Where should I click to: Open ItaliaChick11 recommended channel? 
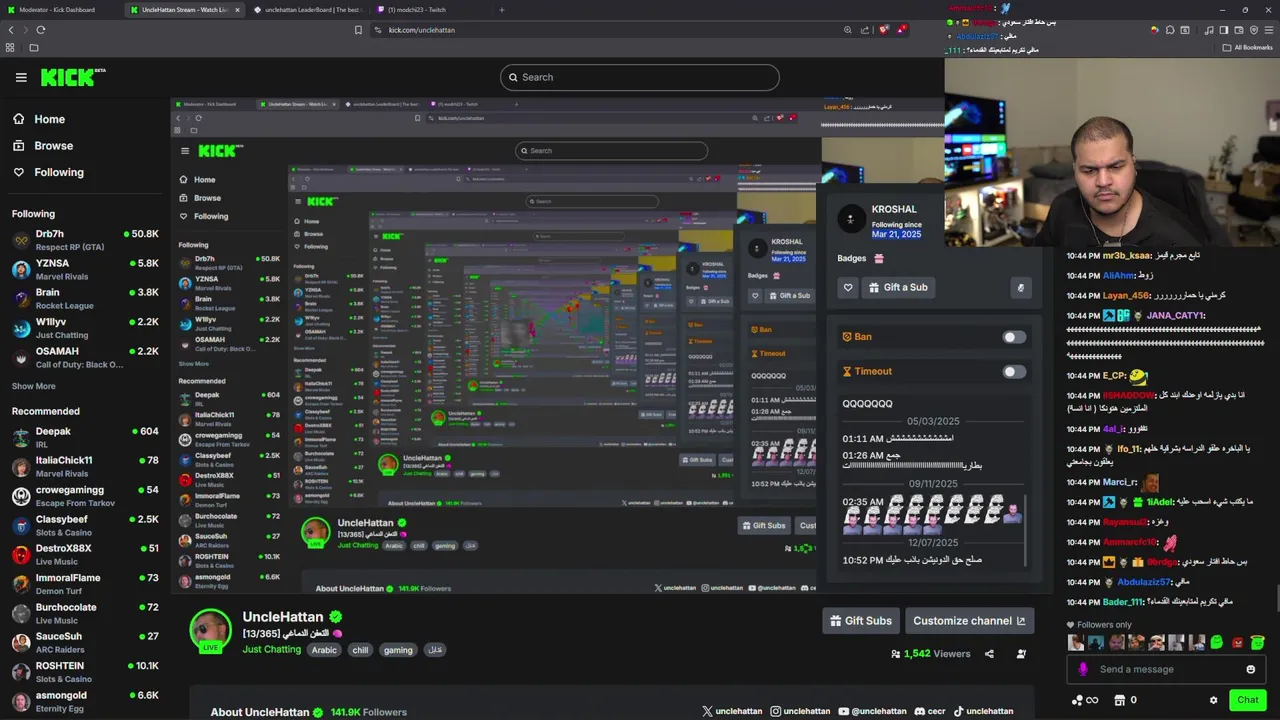click(x=85, y=467)
